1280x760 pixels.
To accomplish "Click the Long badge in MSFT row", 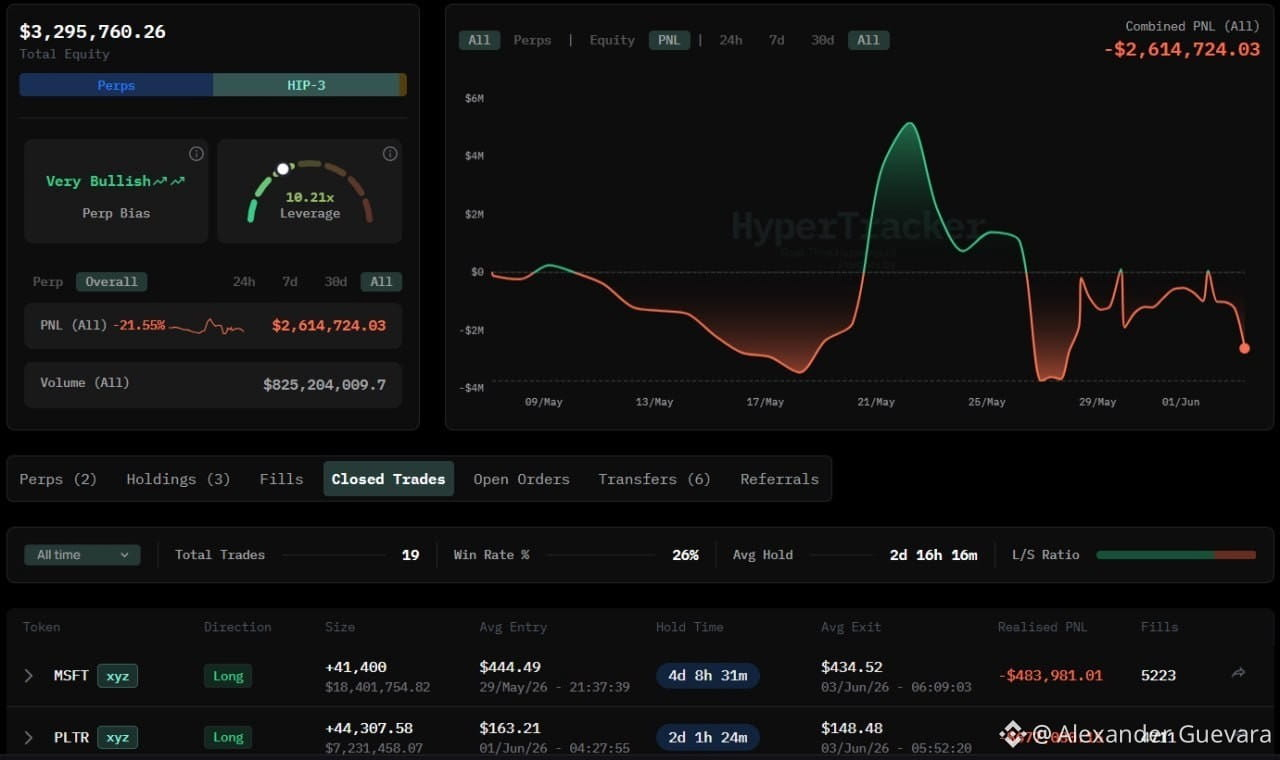I will [x=228, y=676].
